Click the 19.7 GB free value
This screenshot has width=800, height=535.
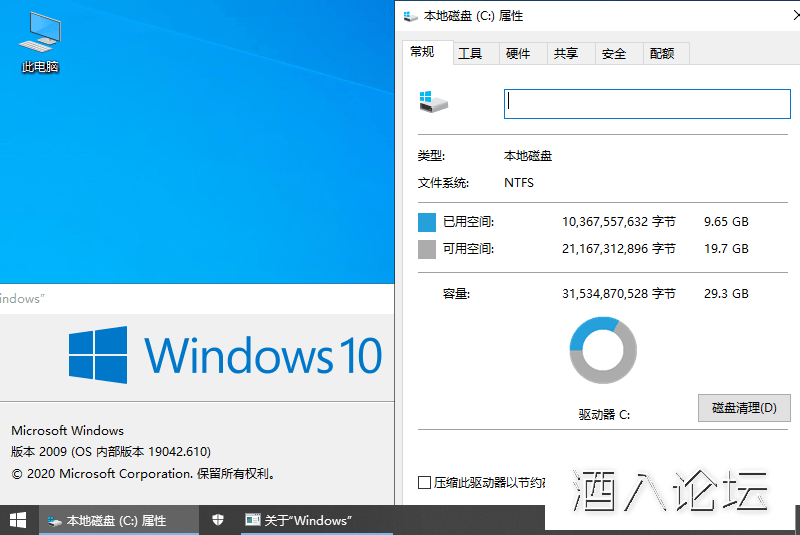pos(726,249)
